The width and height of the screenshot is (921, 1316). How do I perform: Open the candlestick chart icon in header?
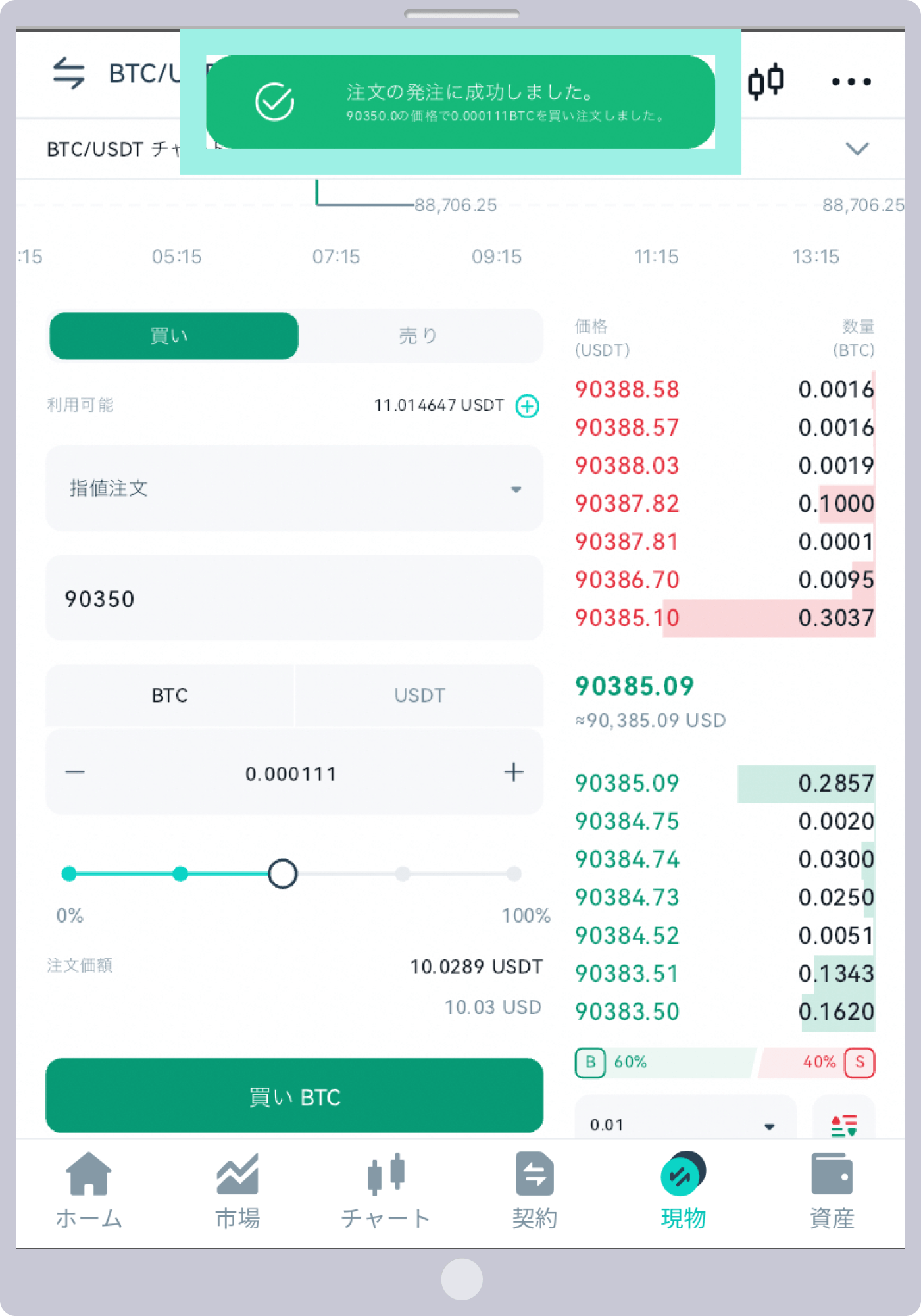[x=766, y=82]
